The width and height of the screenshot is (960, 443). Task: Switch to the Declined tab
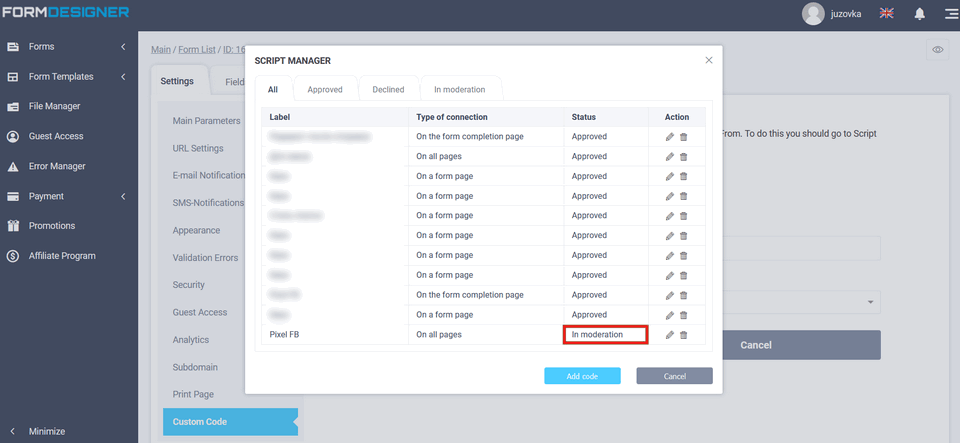[x=388, y=89]
